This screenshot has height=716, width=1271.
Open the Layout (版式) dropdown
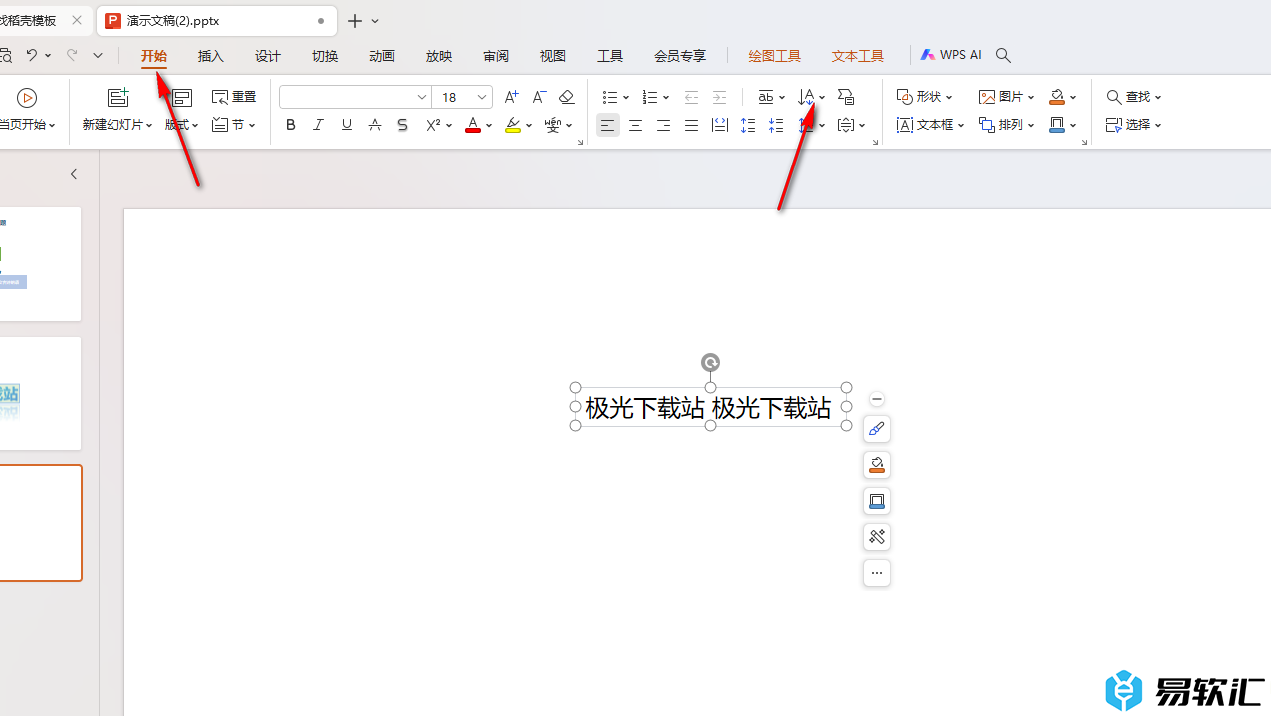coord(182,125)
